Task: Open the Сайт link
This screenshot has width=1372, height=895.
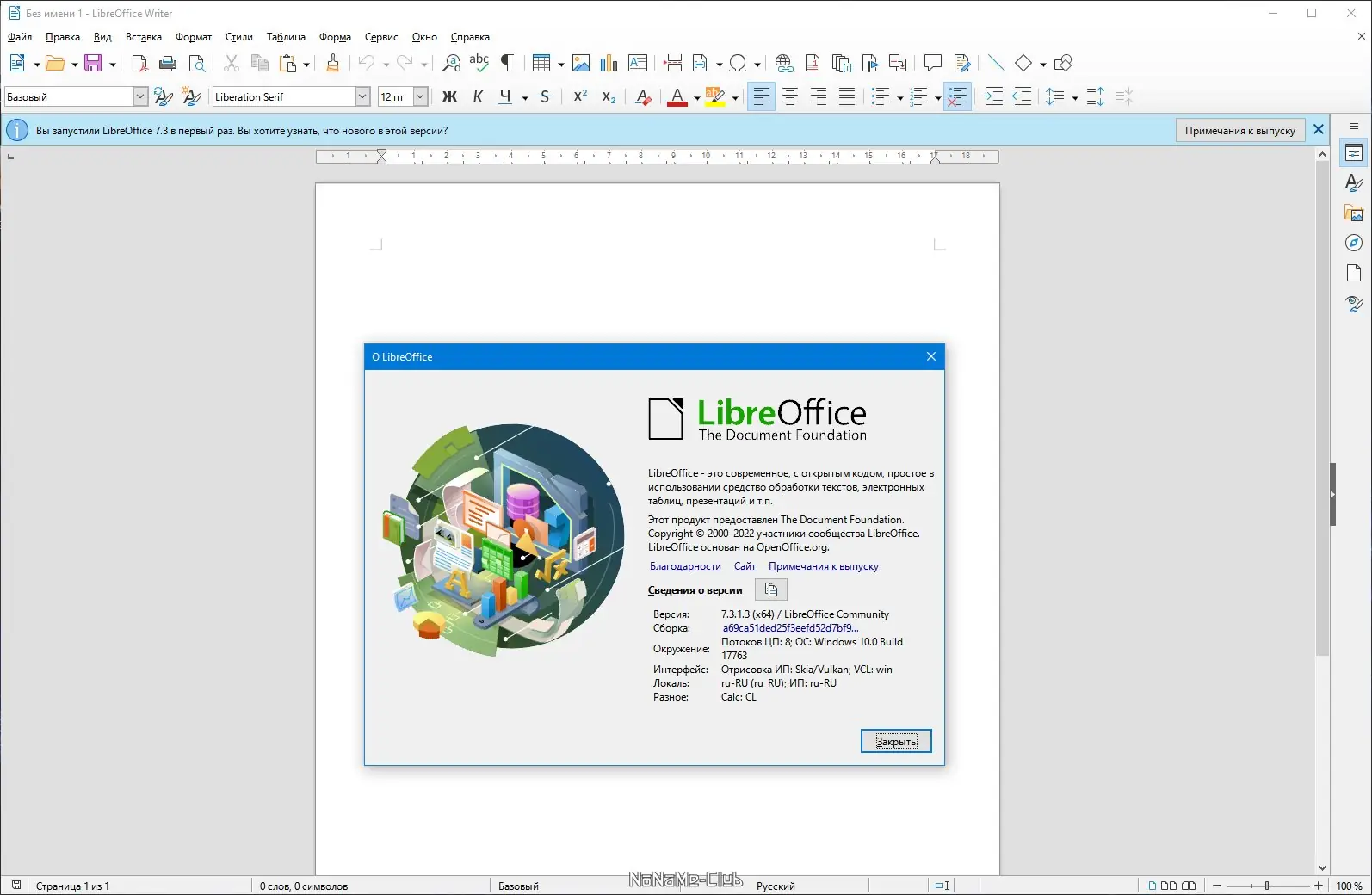Action: (x=745, y=566)
